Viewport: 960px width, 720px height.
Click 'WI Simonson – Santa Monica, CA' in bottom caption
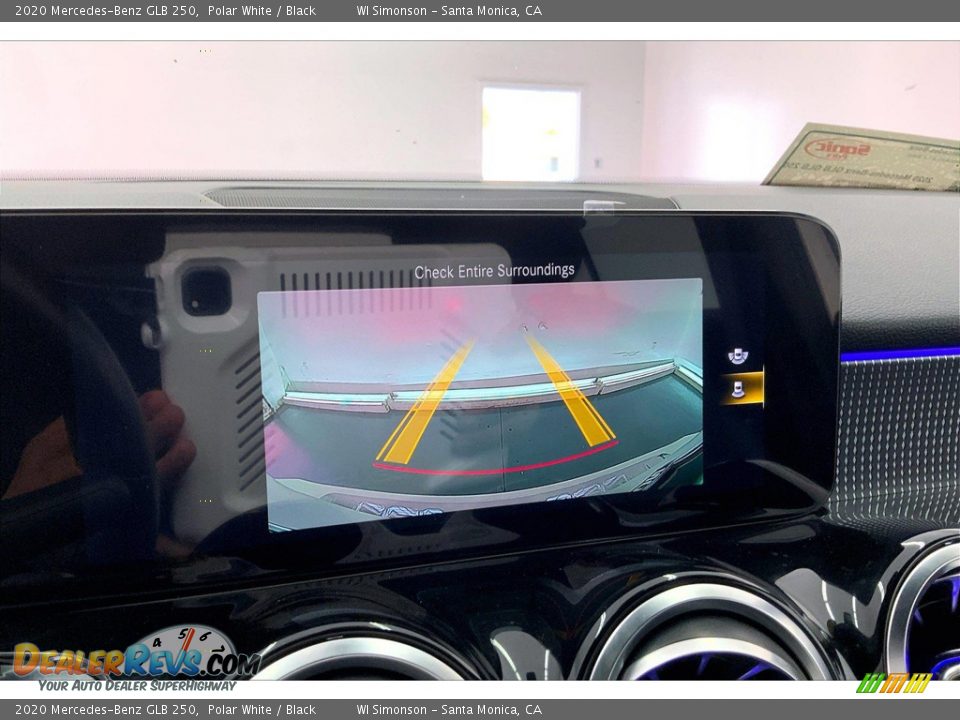click(449, 710)
